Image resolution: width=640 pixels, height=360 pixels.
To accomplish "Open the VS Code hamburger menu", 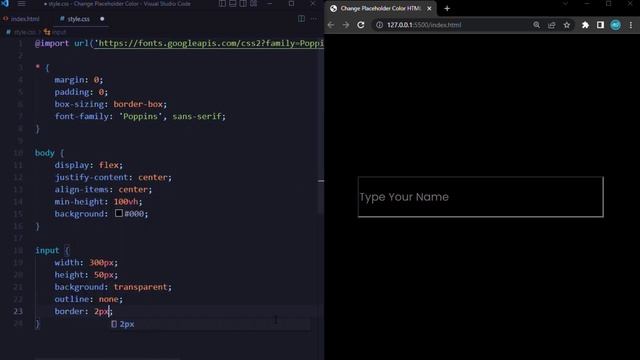I will (21, 4).
